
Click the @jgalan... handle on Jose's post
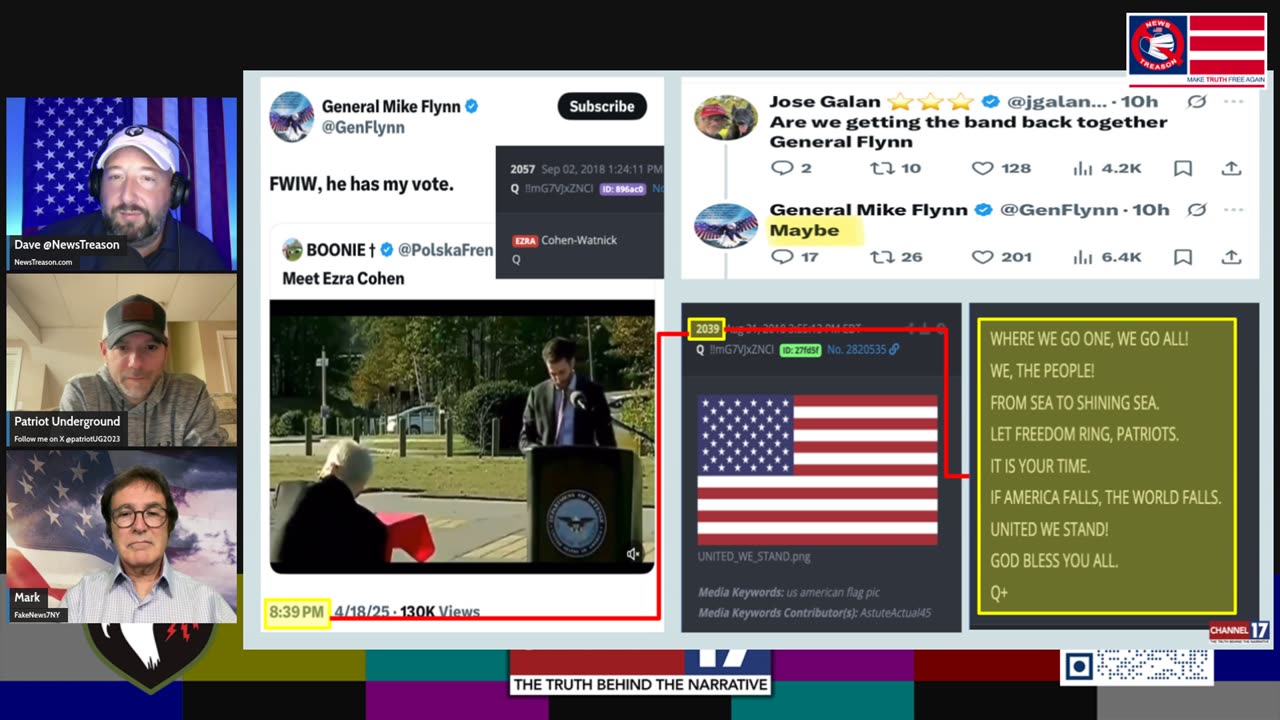click(x=1056, y=101)
